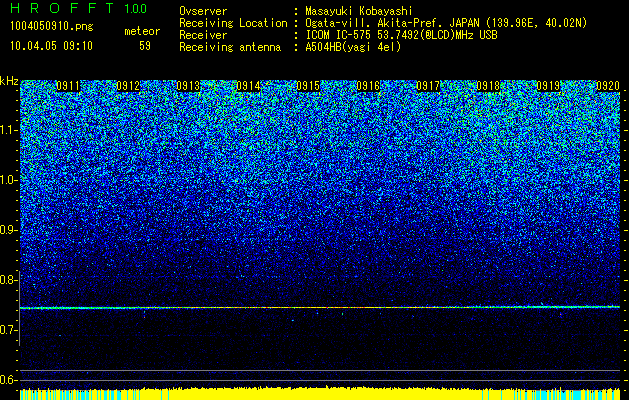
Task: Click the bright carrier signal line near 0.75 kHz
Action: point(320,307)
